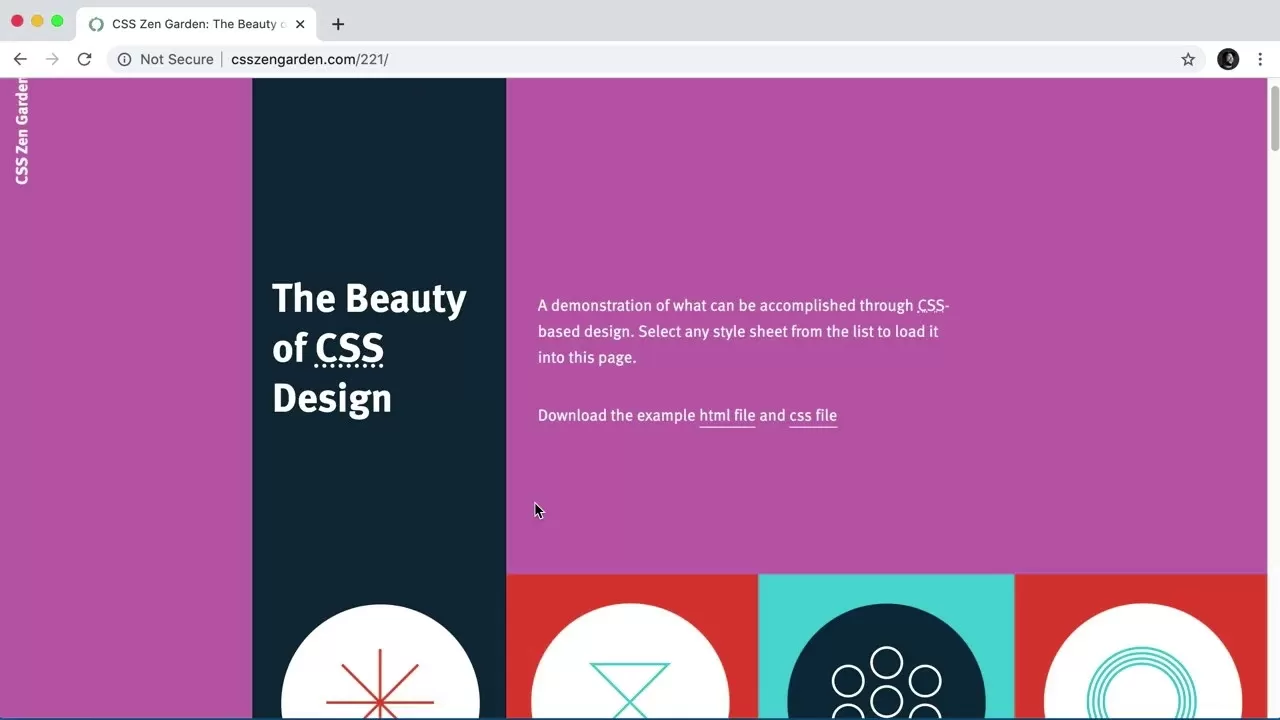Navigate back with the back arrow
The image size is (1280, 720).
(x=20, y=59)
